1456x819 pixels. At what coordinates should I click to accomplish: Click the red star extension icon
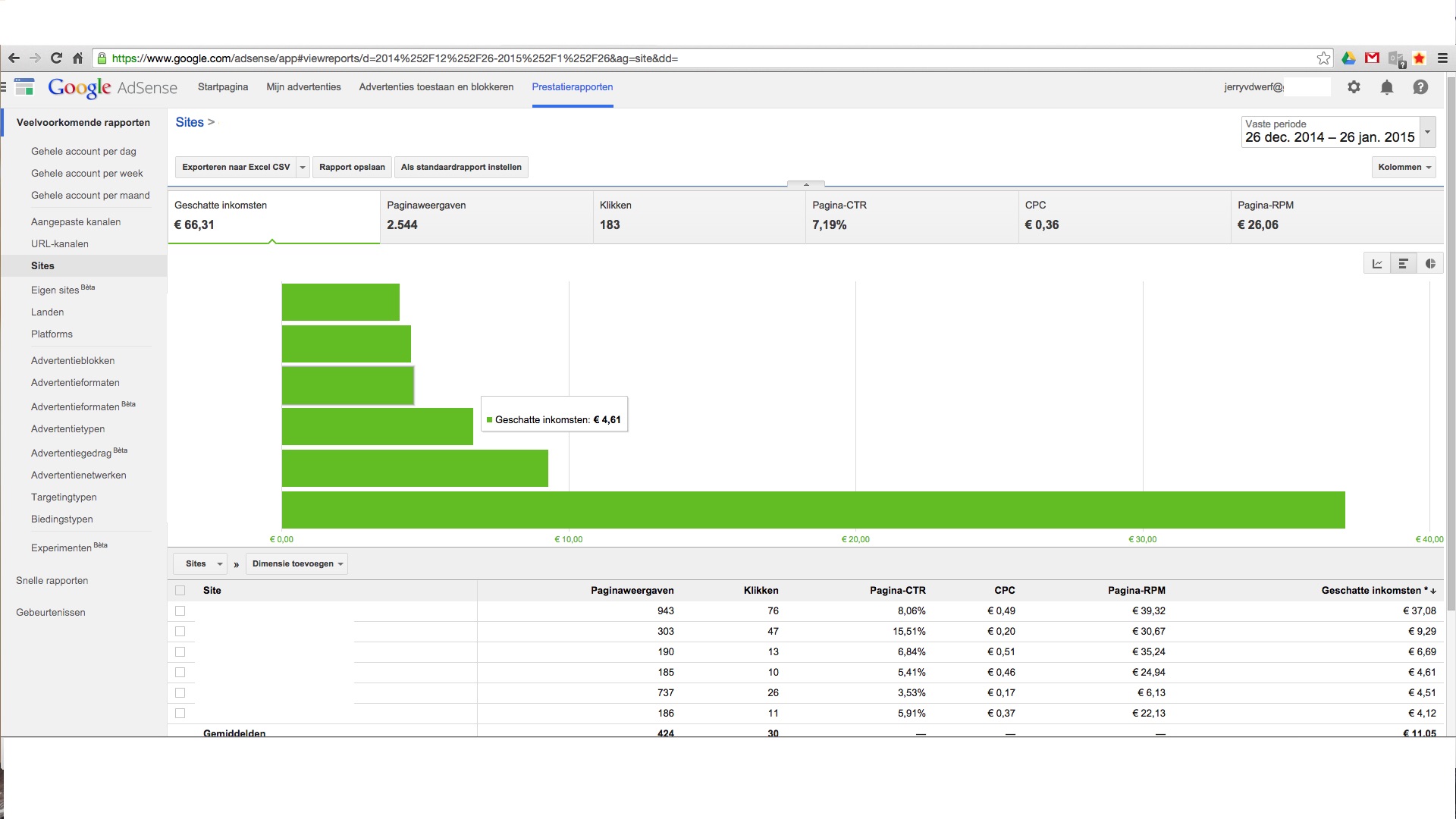[1419, 58]
